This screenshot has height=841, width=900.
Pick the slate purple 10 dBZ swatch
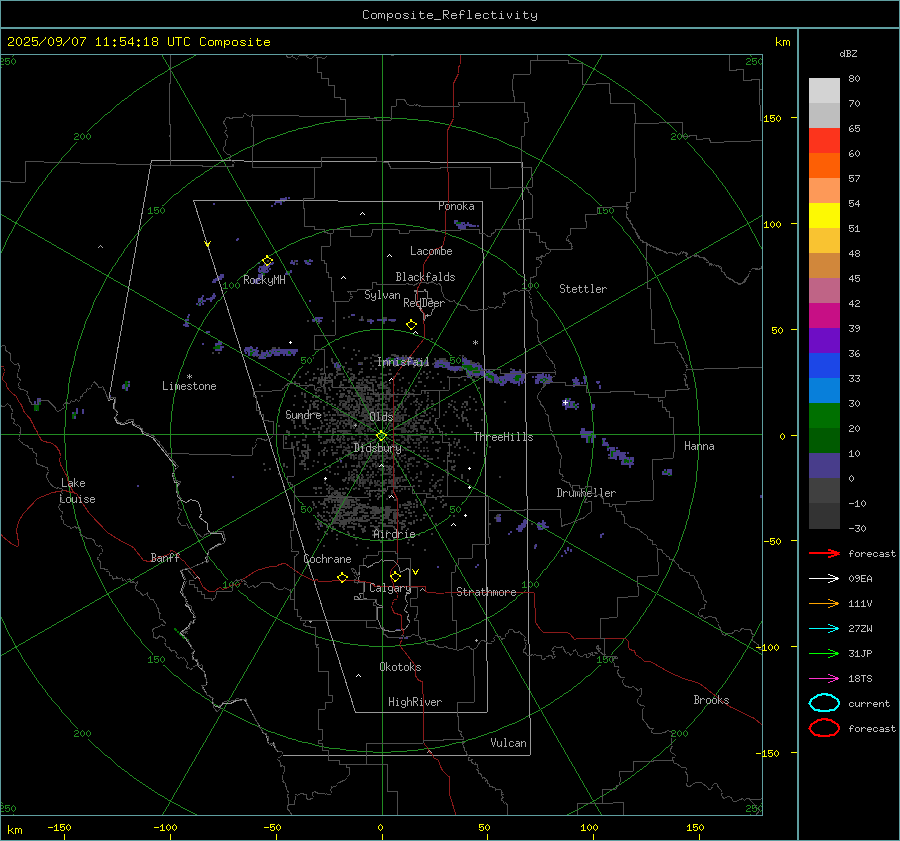click(x=824, y=465)
